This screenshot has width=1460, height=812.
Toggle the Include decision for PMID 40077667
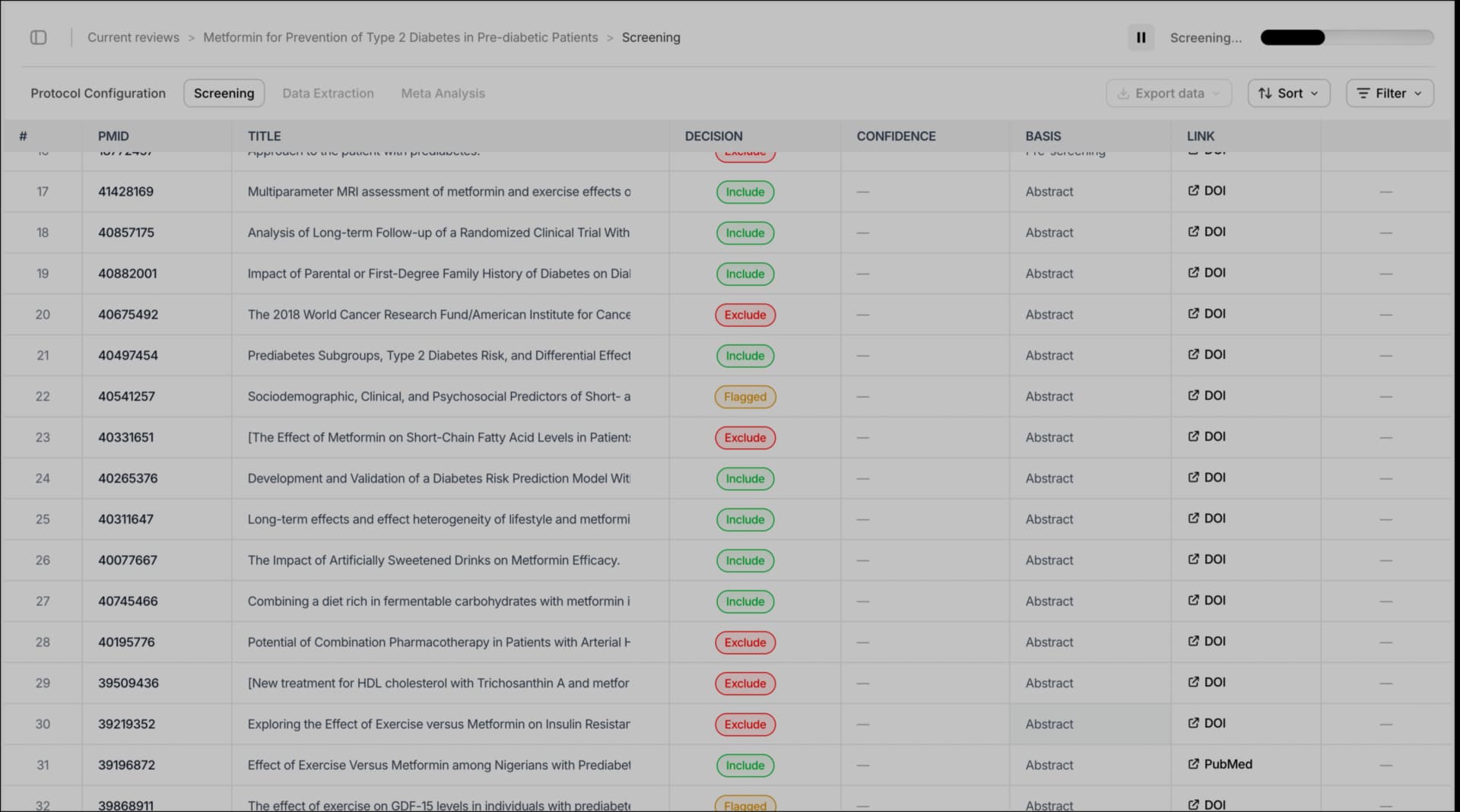[x=744, y=560]
